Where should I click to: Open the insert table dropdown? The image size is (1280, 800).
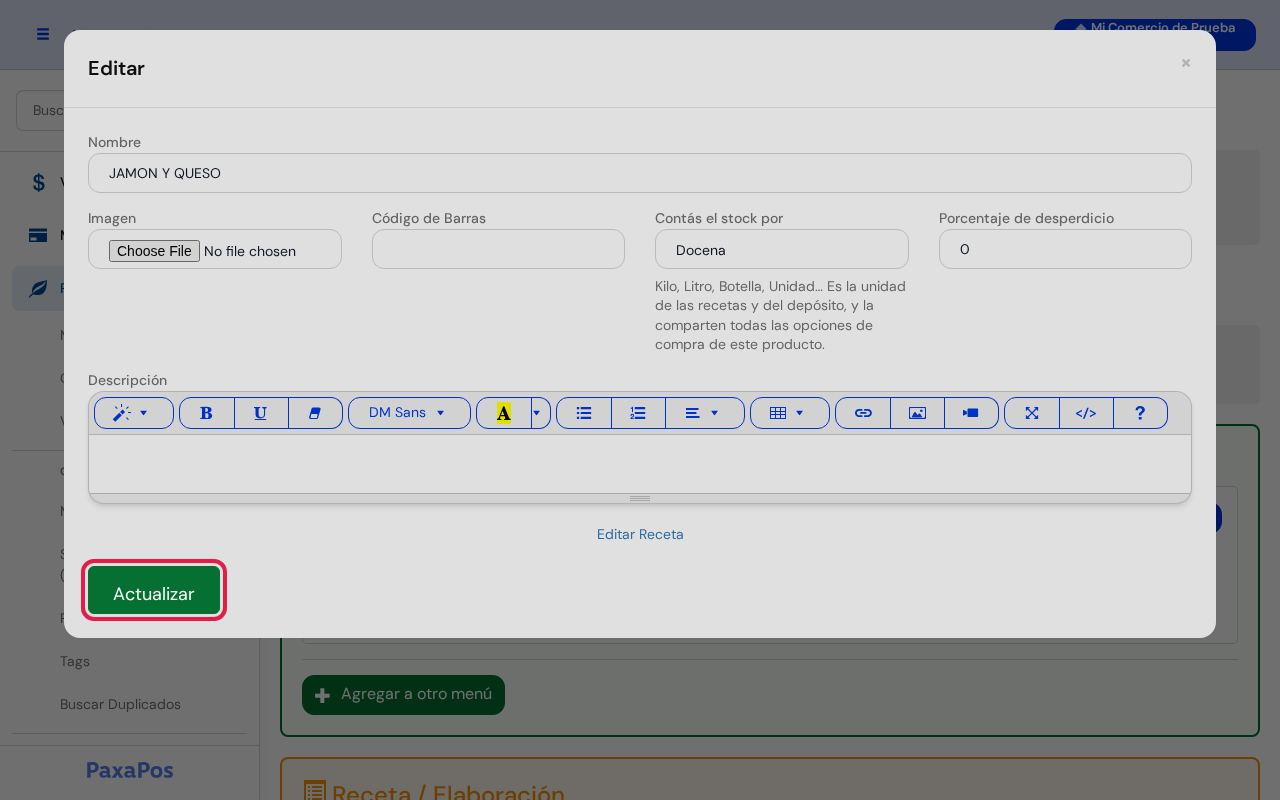click(790, 413)
